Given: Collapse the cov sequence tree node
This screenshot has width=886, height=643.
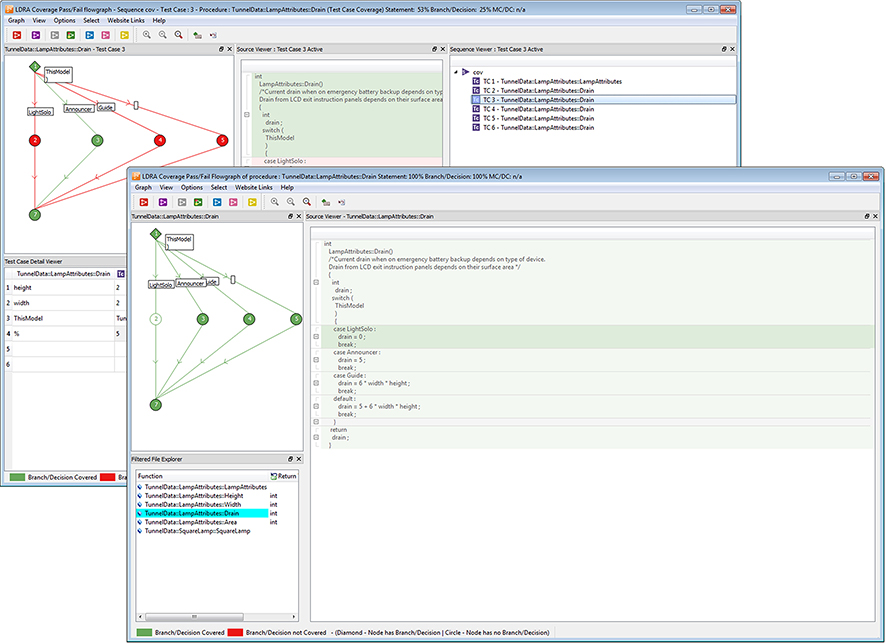Looking at the screenshot, I should pos(456,72).
